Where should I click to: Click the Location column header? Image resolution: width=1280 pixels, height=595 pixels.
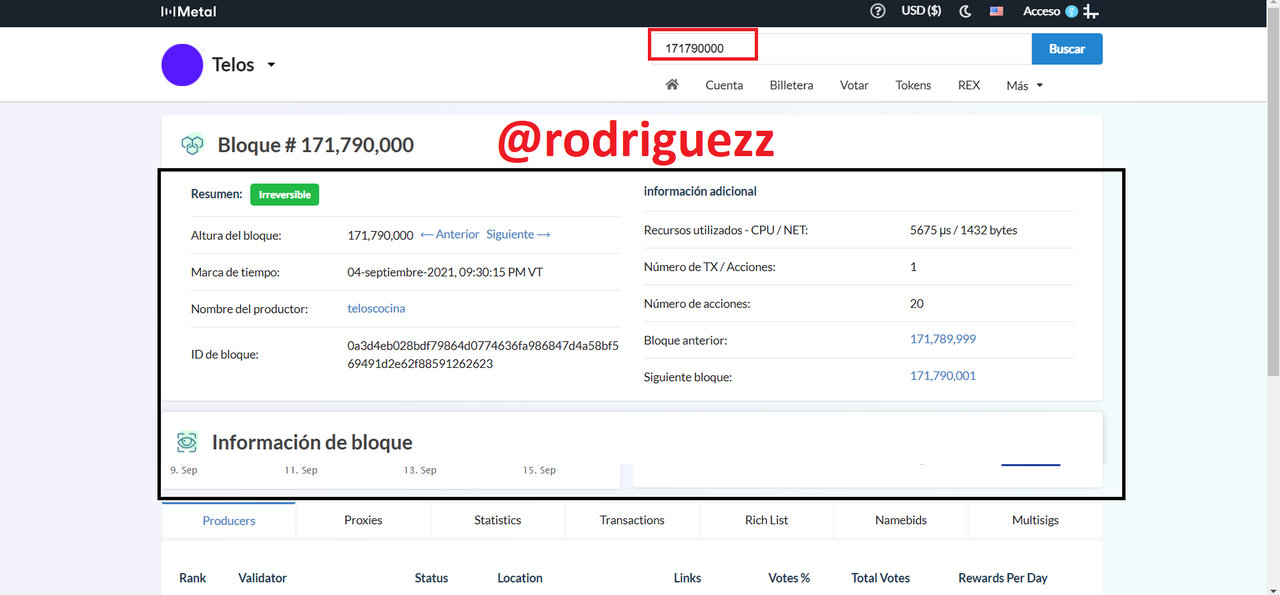520,578
